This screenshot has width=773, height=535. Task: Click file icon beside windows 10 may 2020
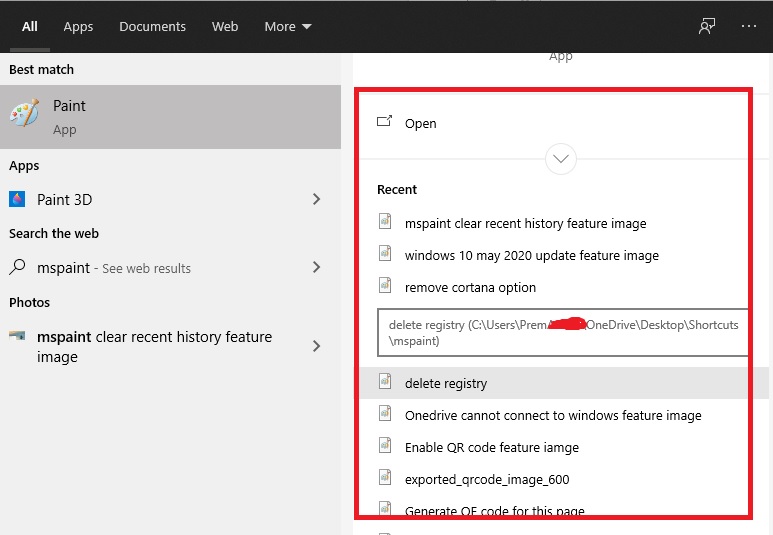click(x=385, y=253)
